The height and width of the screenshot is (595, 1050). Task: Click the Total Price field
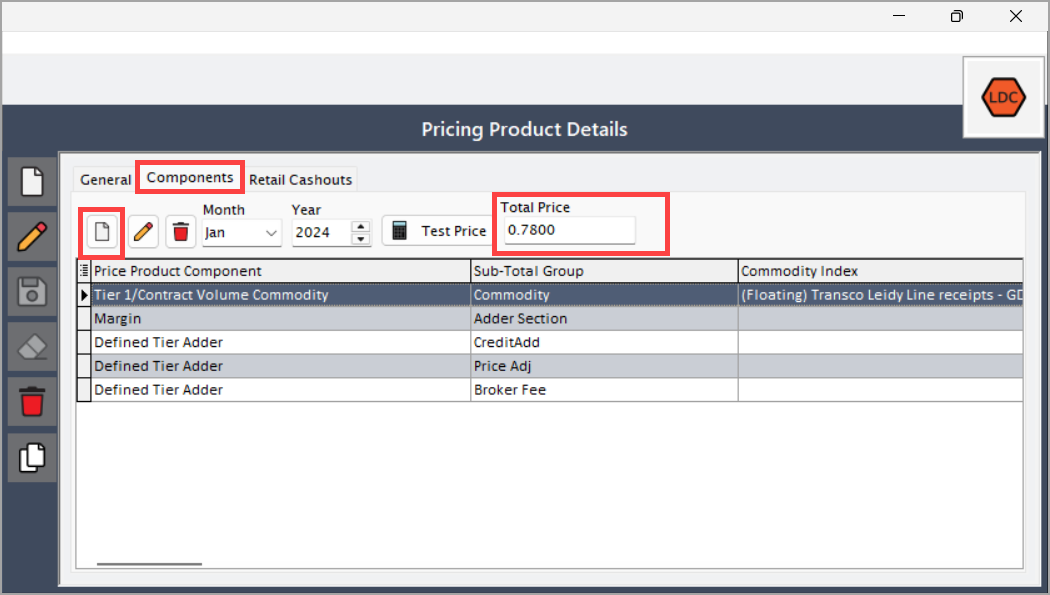(569, 230)
